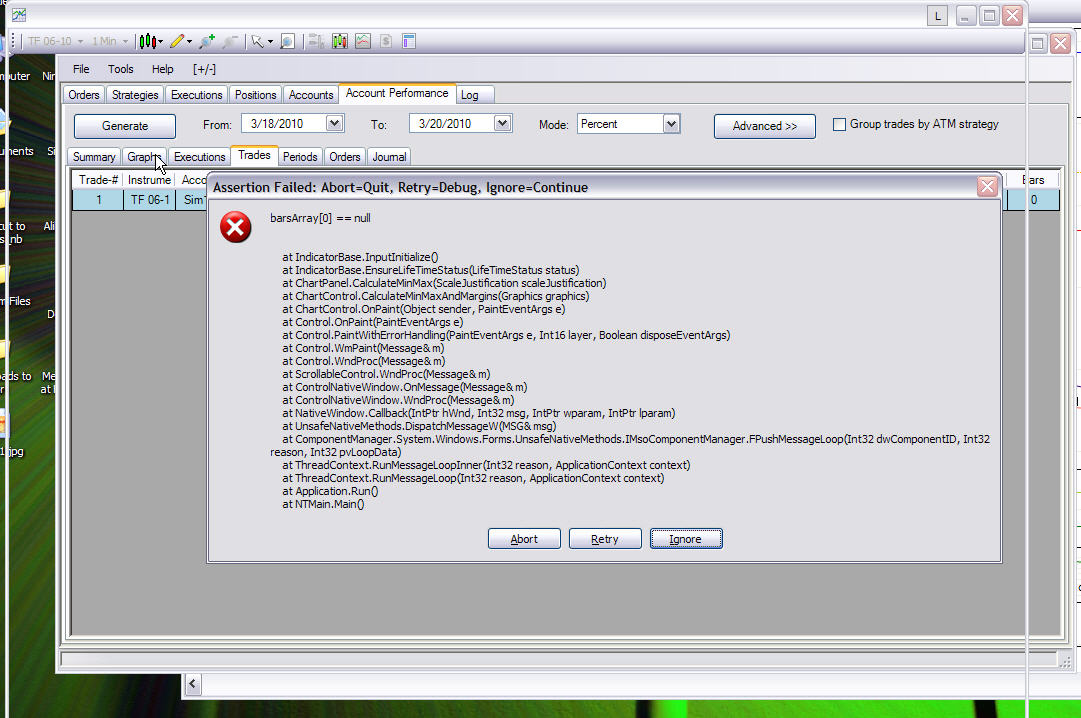Open the Journal sub-tab
Viewport: 1081px width, 718px height.
tap(390, 157)
